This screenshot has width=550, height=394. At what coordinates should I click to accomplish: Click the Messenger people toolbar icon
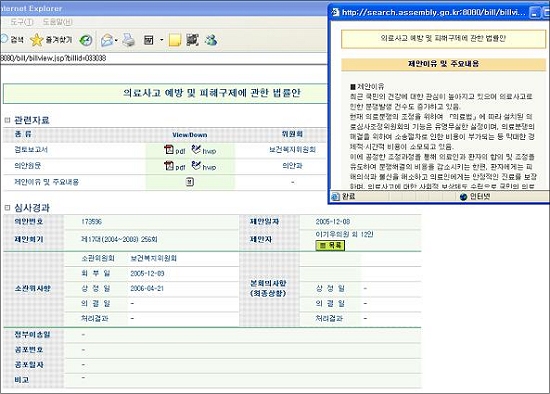point(211,40)
